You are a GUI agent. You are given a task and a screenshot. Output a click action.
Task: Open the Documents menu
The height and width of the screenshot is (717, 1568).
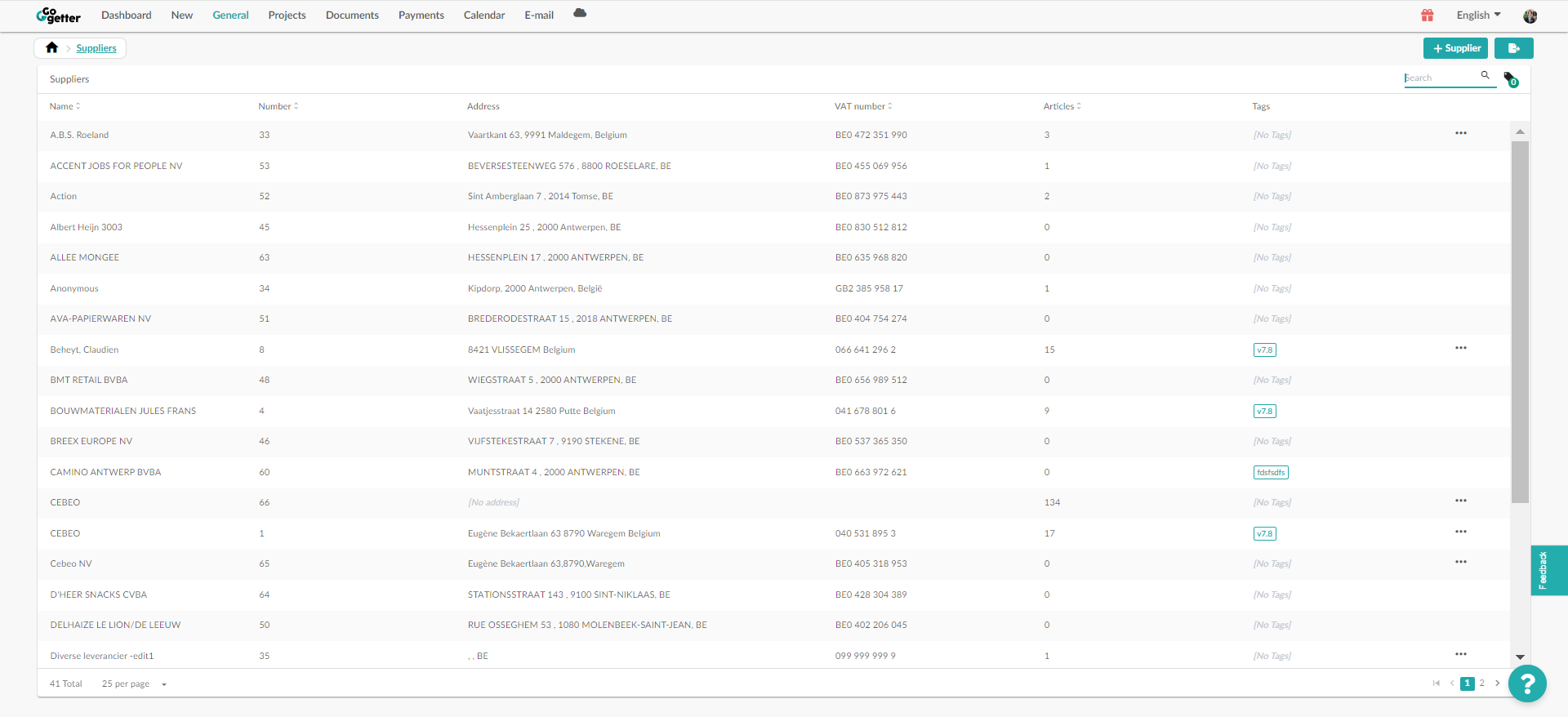[352, 15]
